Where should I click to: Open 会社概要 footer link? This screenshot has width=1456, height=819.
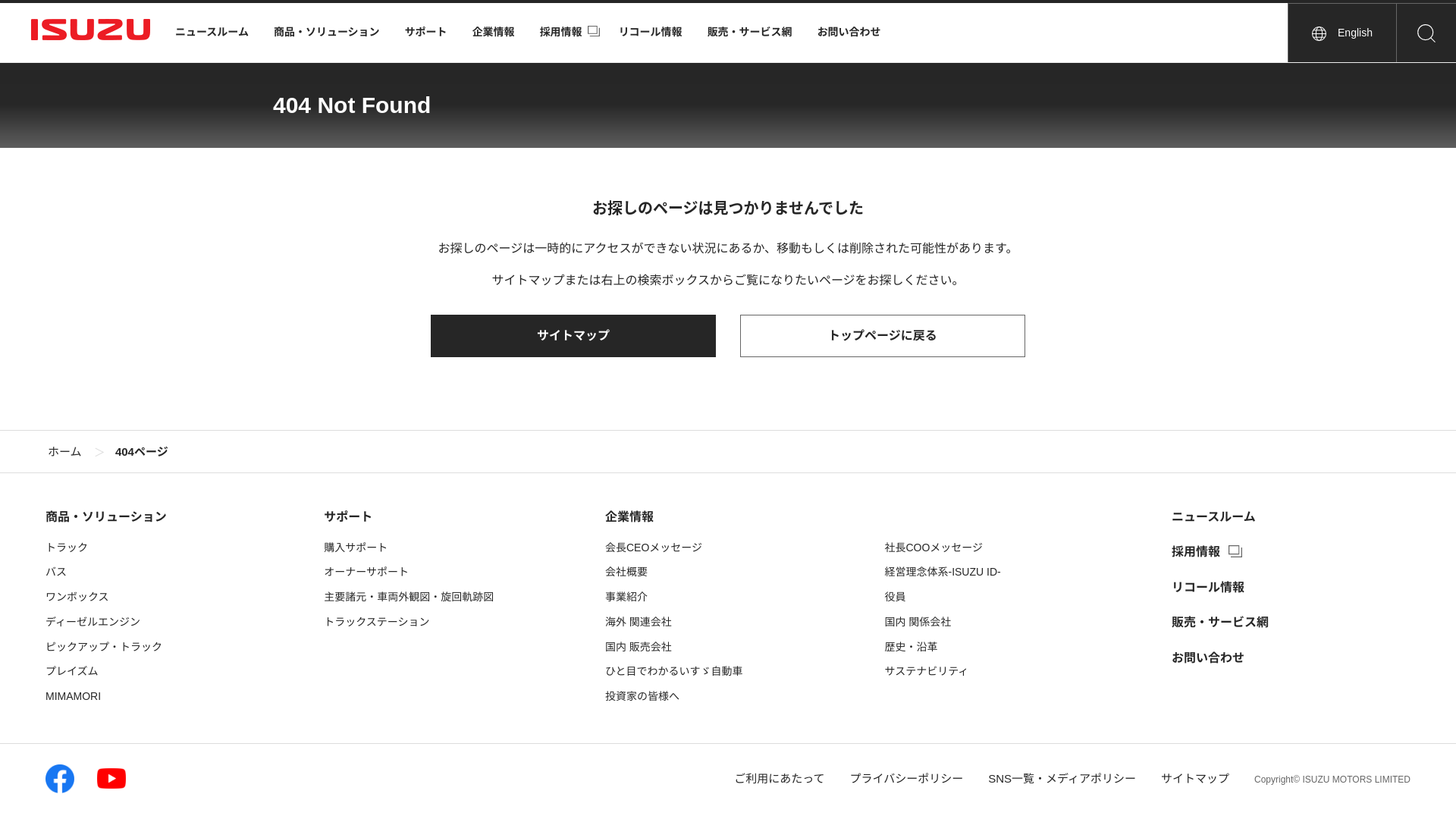pyautogui.click(x=626, y=572)
